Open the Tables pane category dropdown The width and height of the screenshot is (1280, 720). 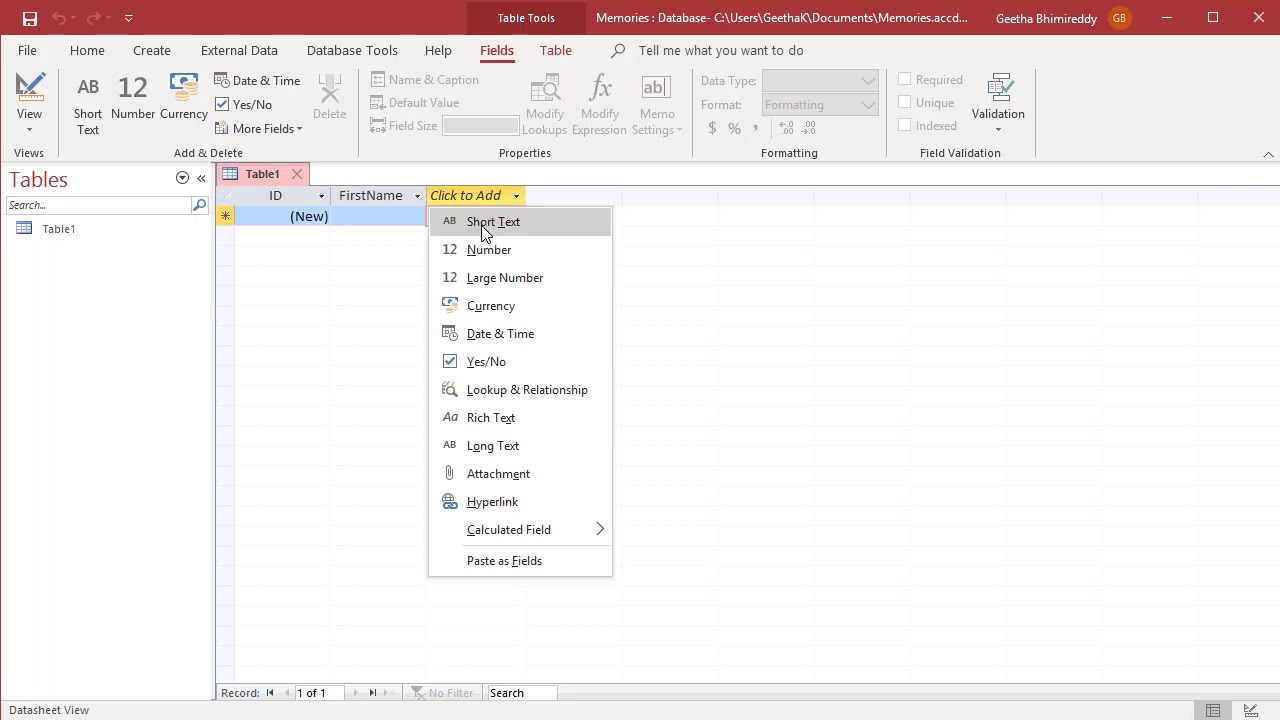[182, 178]
